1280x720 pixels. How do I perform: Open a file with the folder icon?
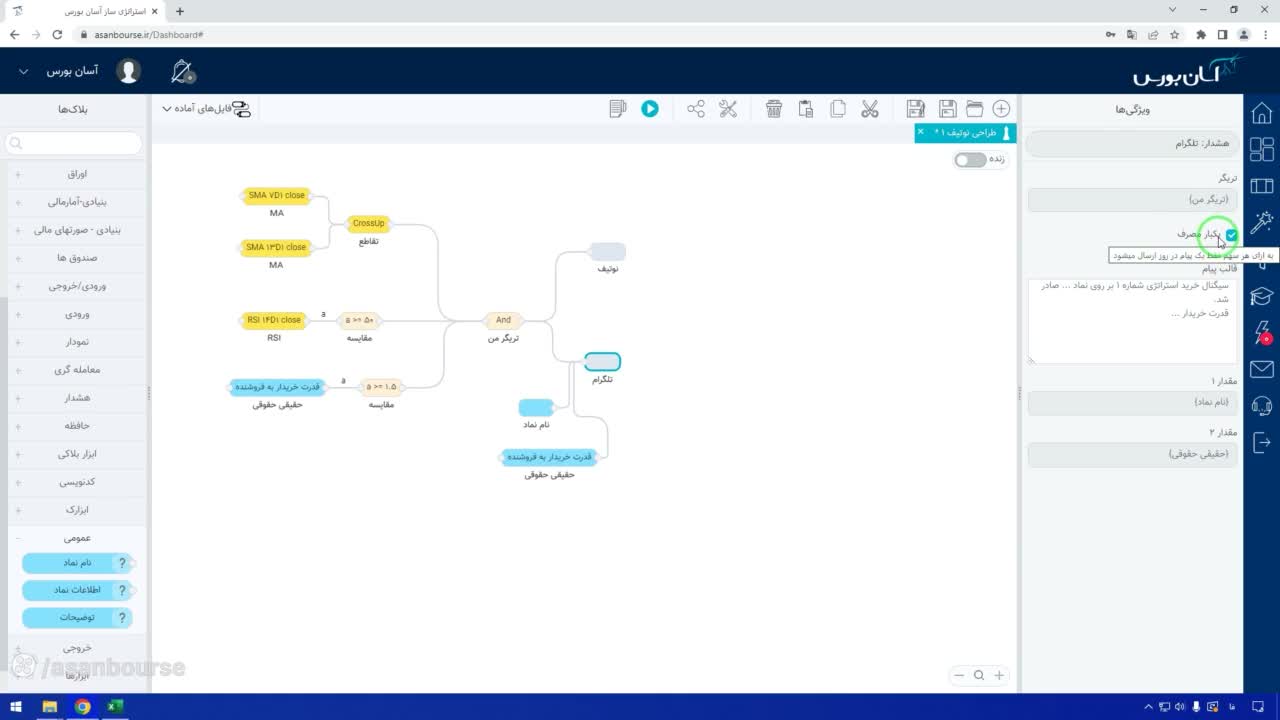(x=974, y=109)
